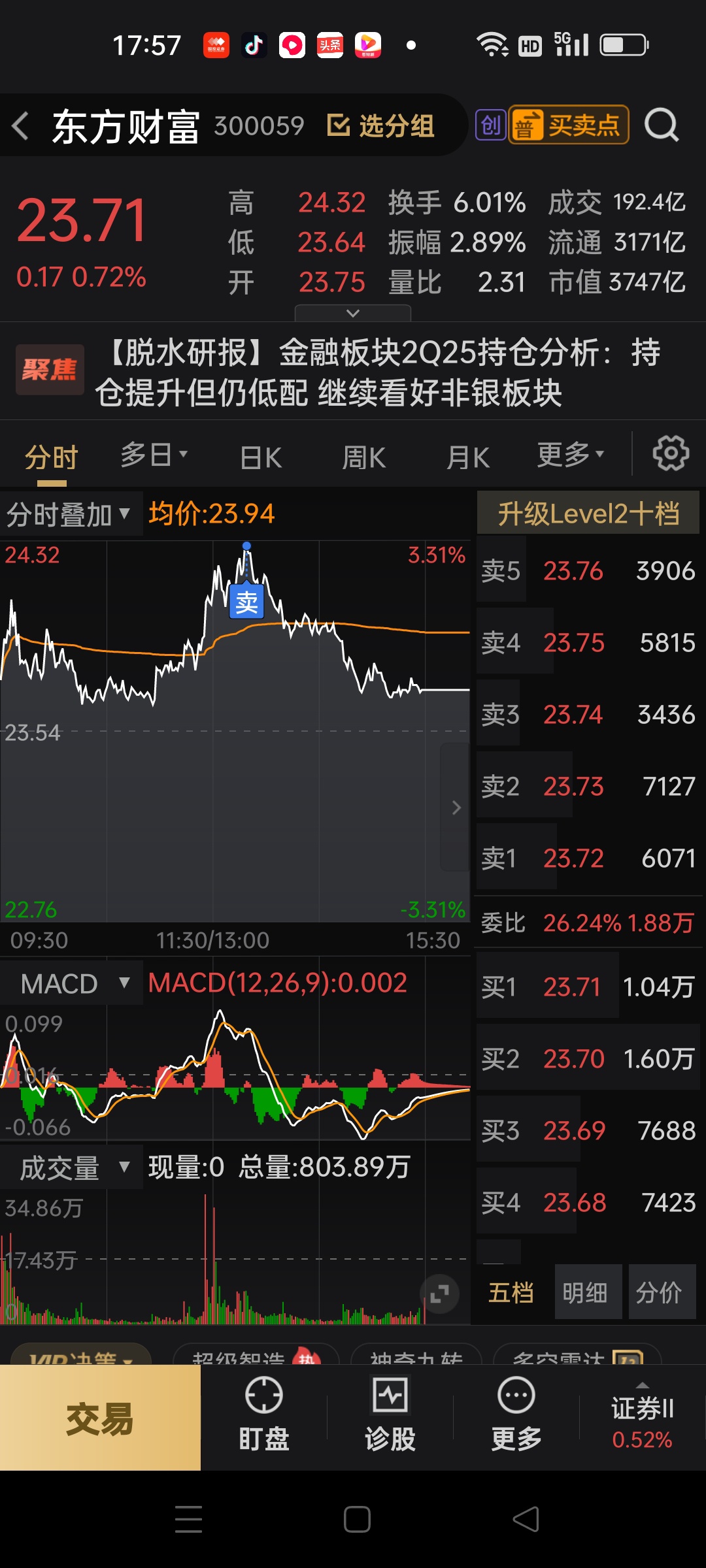Tap the Android back triangle
The width and height of the screenshot is (706, 1568).
tap(526, 1519)
